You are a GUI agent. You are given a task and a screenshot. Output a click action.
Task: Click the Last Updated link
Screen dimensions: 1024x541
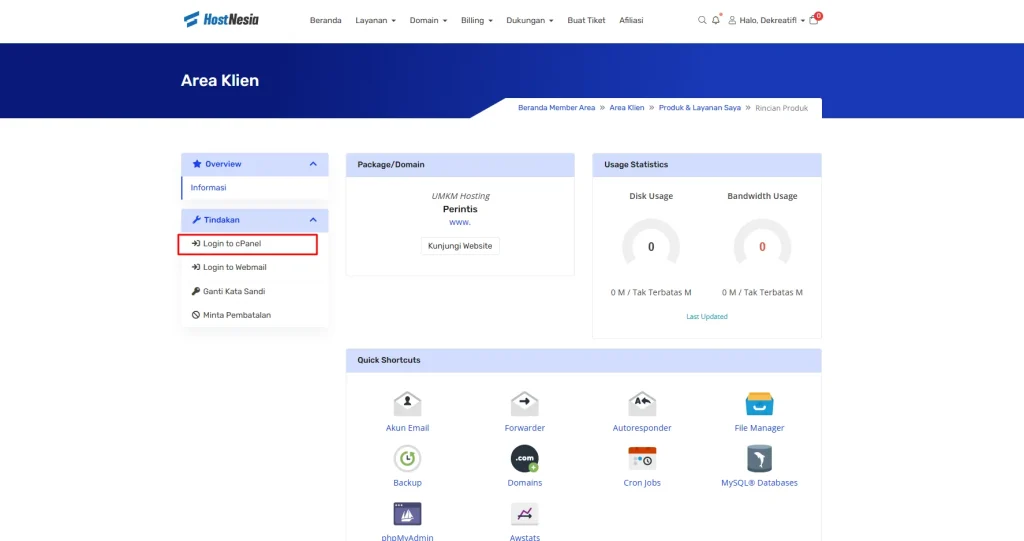[x=707, y=316]
